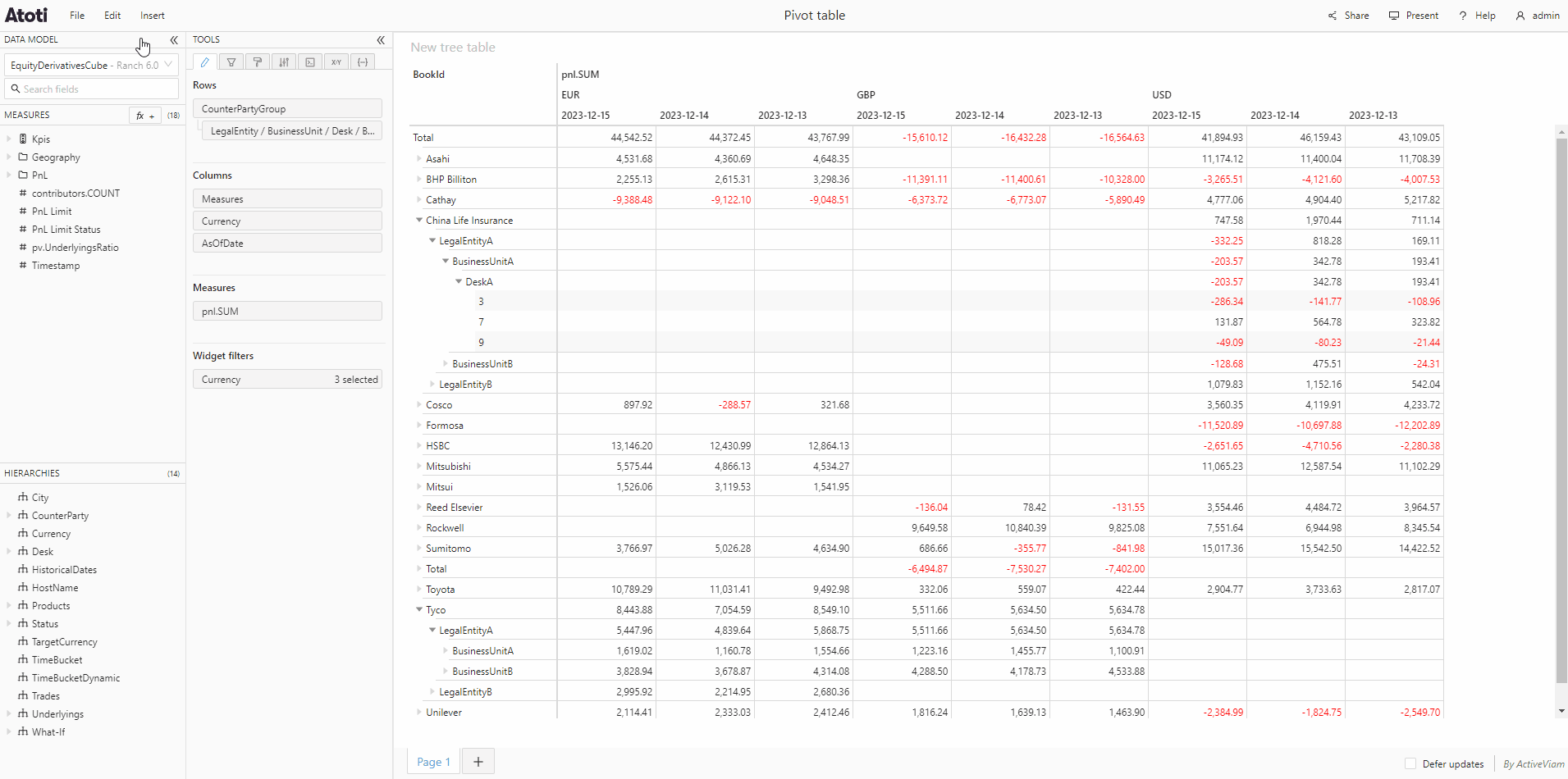This screenshot has height=779, width=1568.
Task: Click the scrollbar down arrow
Action: (1561, 711)
